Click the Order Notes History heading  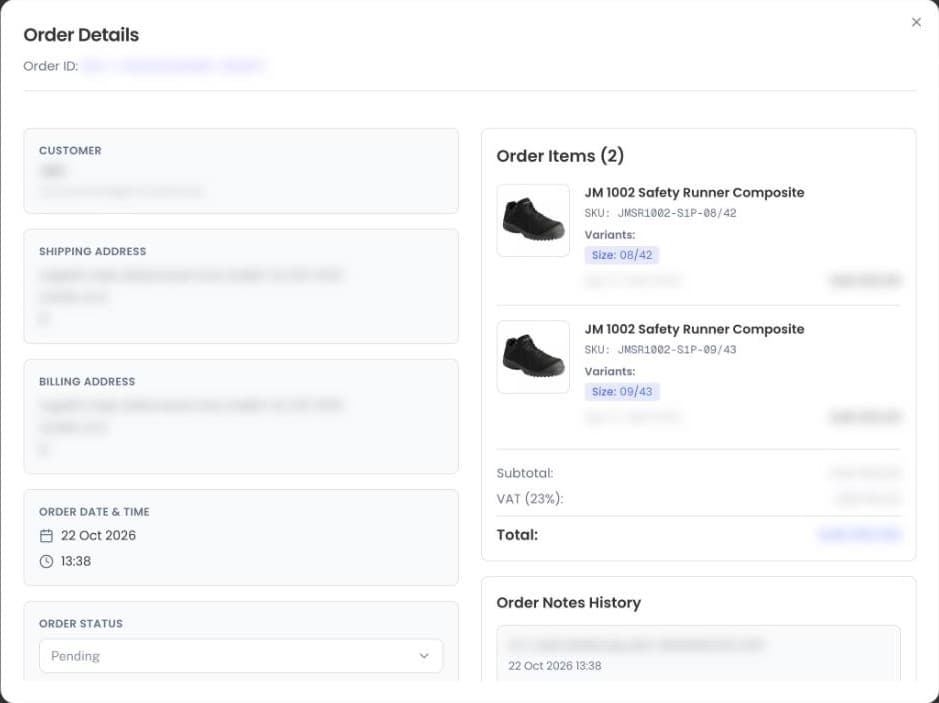(568, 602)
